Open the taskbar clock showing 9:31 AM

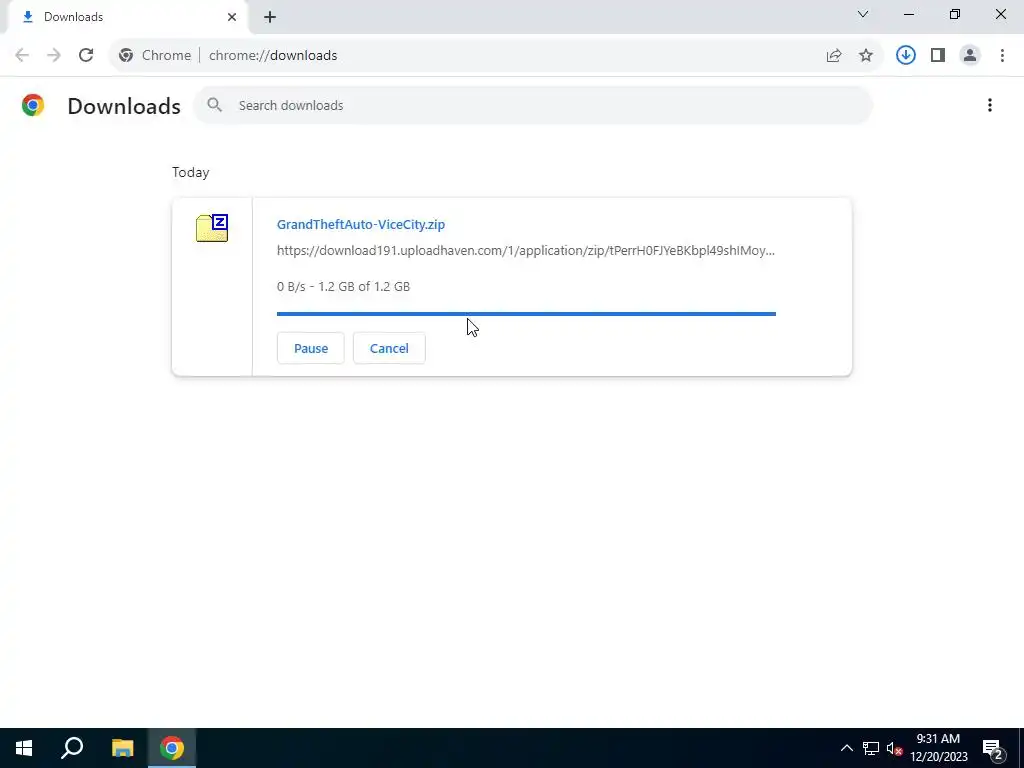click(938, 748)
